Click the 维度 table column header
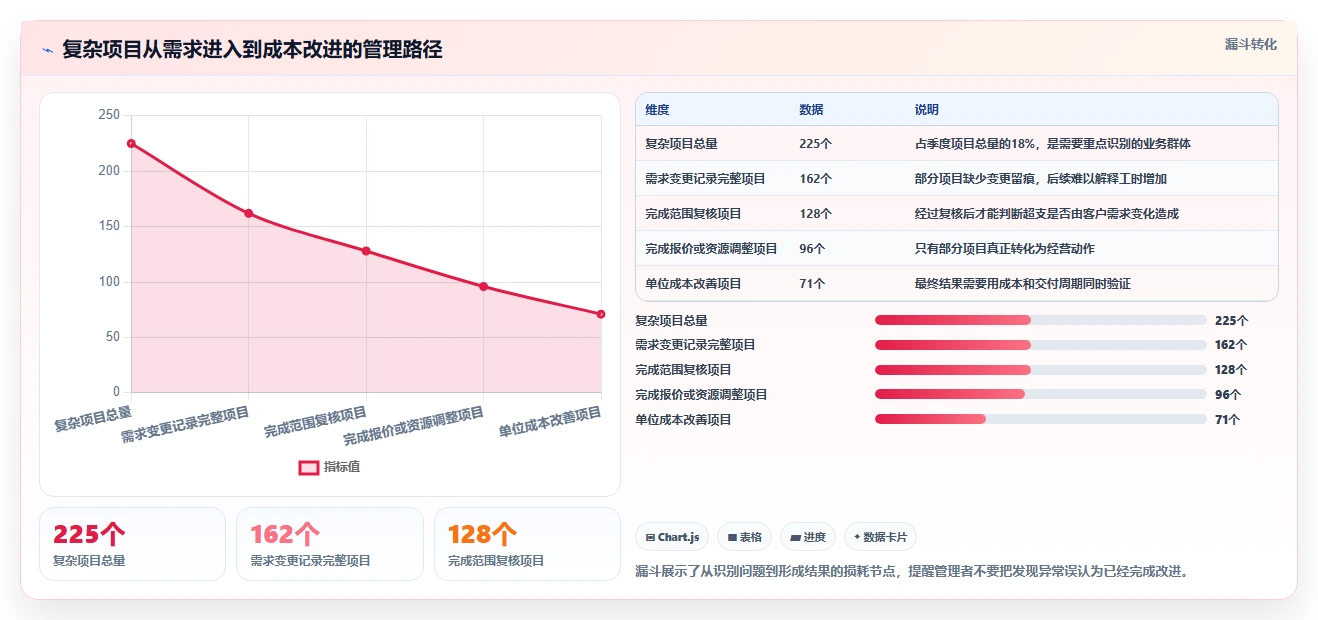1318x620 pixels. 658,110
